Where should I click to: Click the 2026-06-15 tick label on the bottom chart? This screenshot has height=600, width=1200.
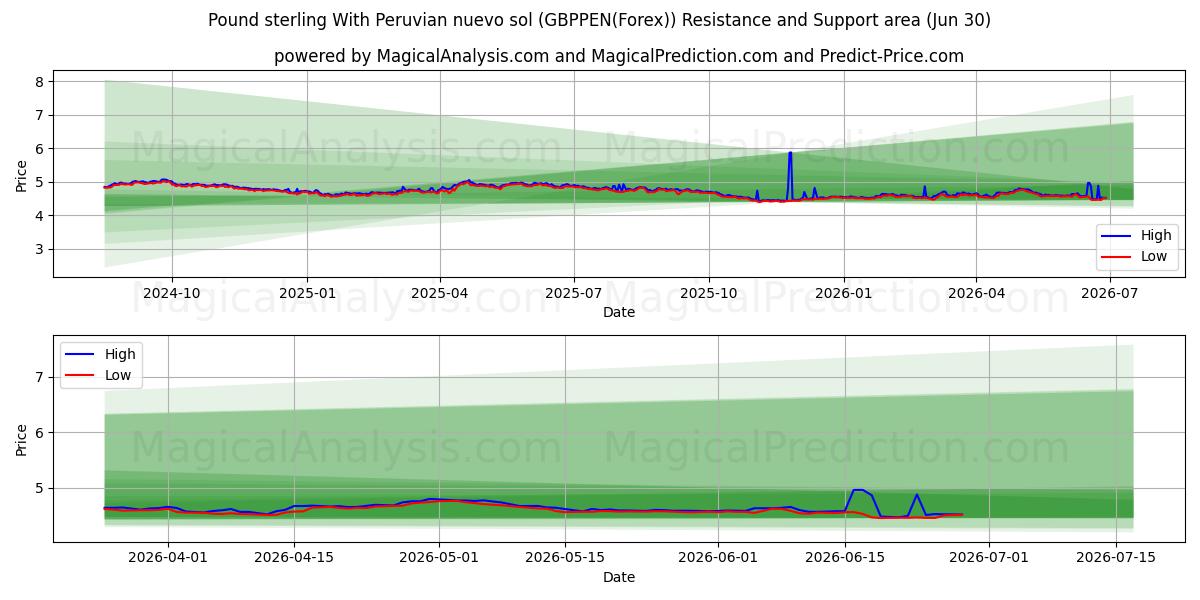coord(846,558)
